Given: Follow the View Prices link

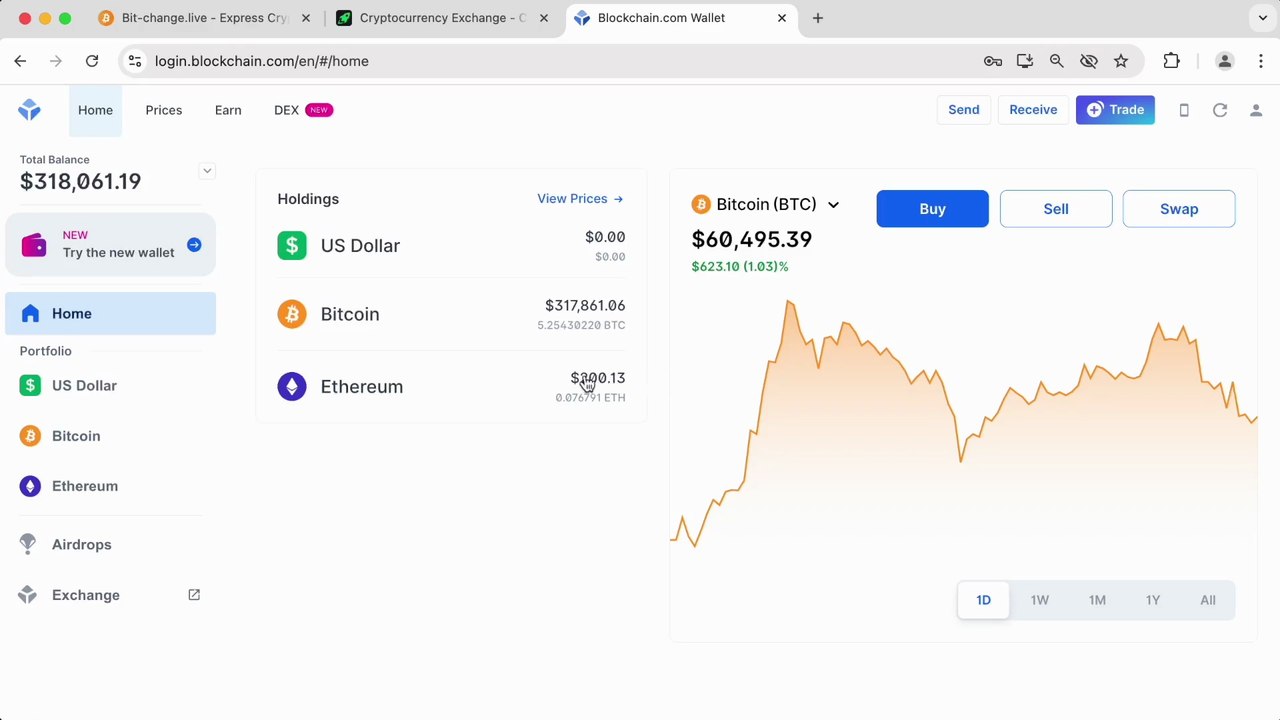Looking at the screenshot, I should (580, 199).
